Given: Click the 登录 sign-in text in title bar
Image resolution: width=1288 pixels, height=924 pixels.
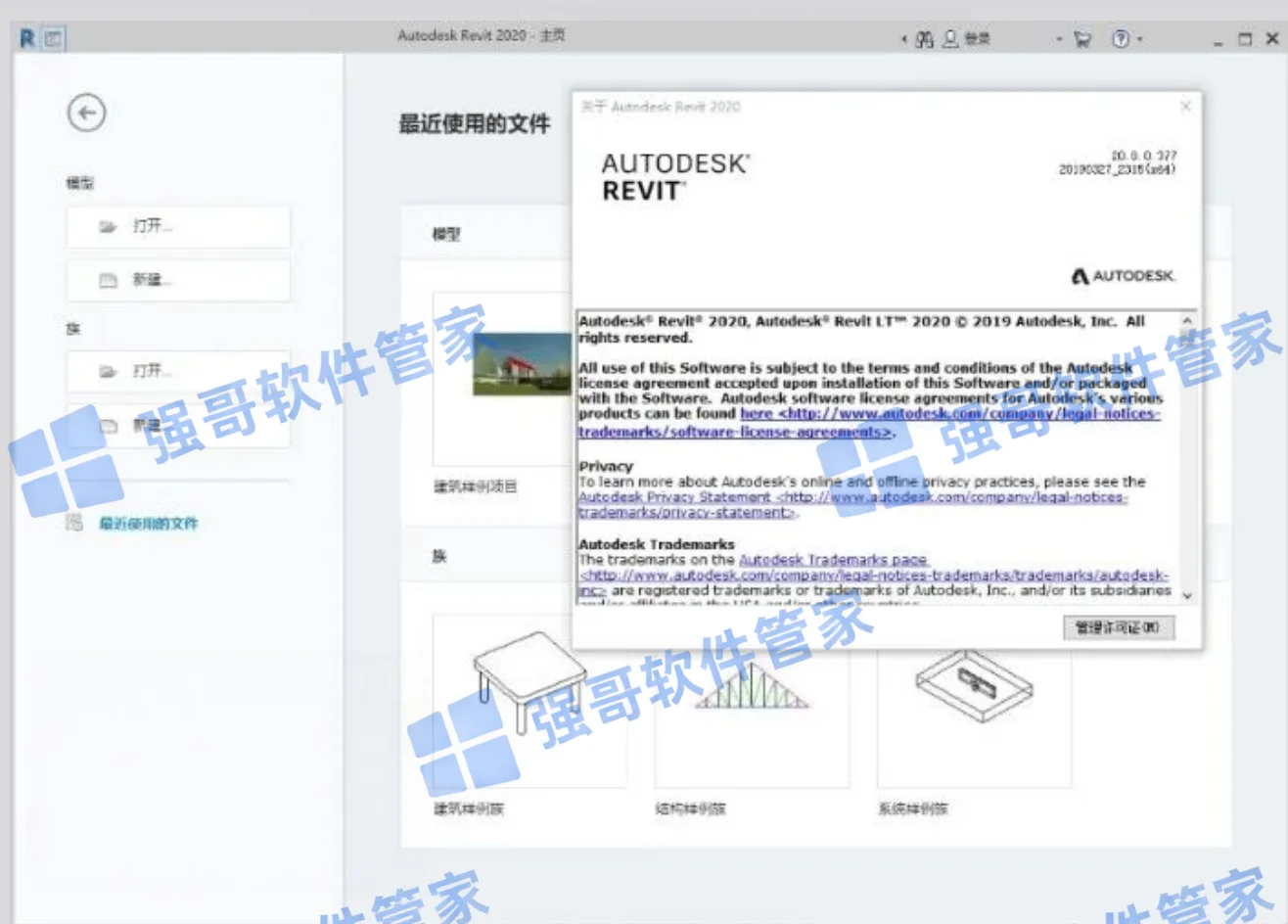Looking at the screenshot, I should tap(977, 39).
